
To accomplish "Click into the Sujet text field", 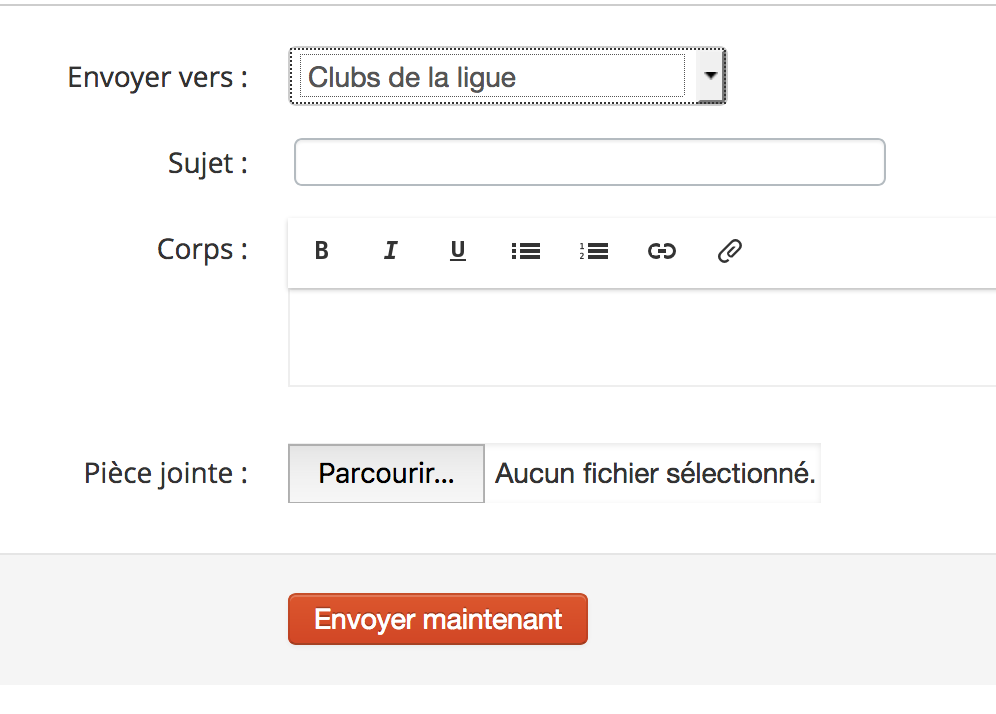I will coord(589,162).
